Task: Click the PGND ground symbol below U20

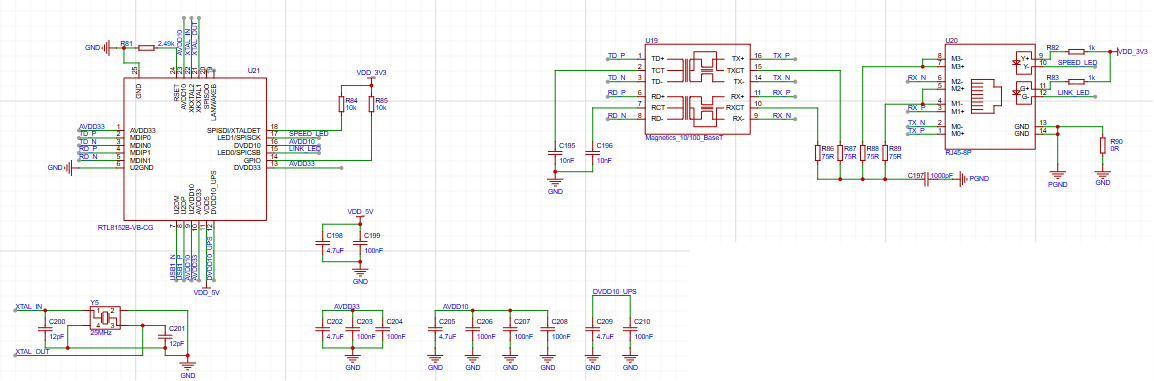Action: point(1058,177)
